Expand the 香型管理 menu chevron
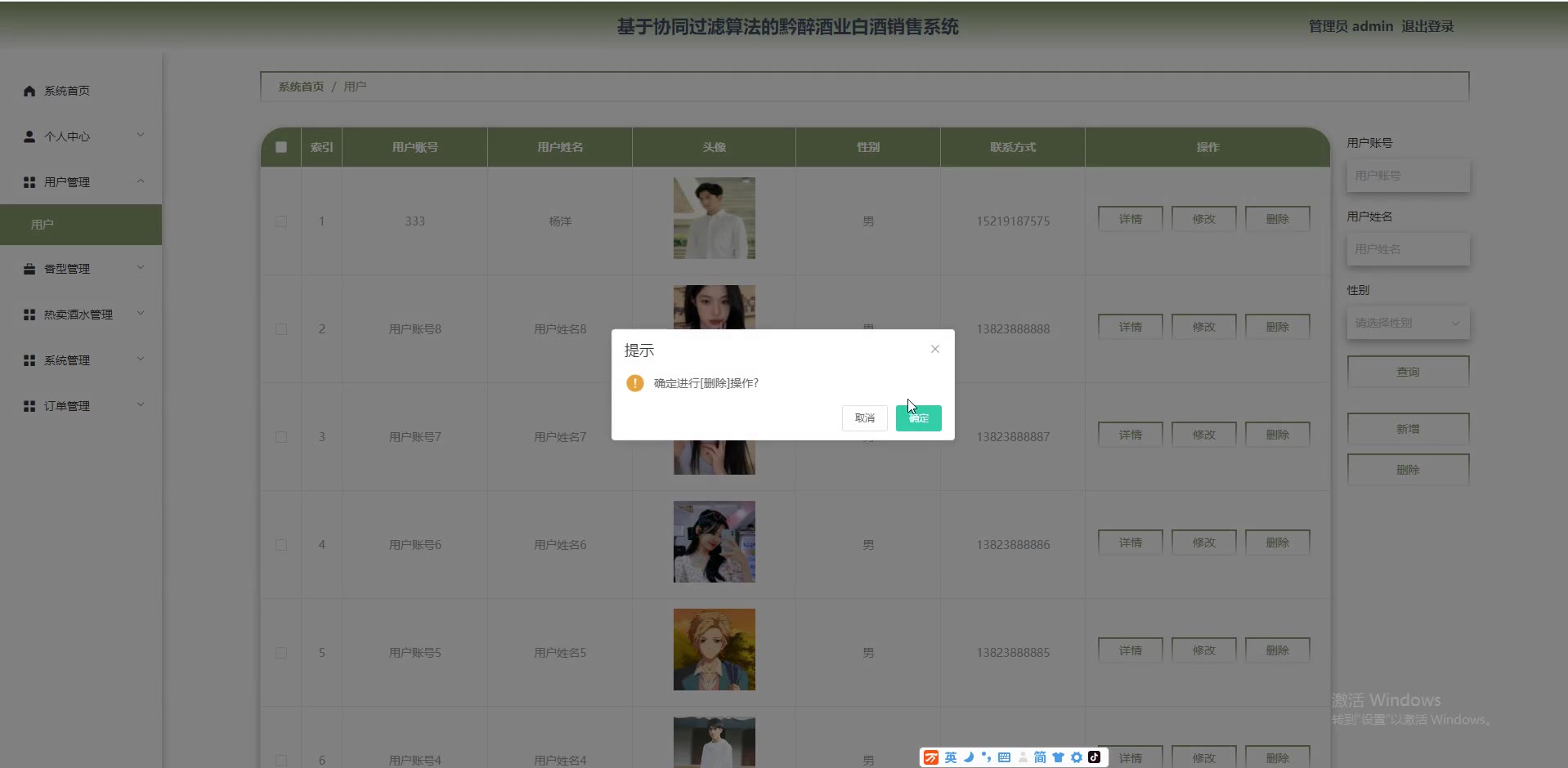Image resolution: width=1568 pixels, height=768 pixels. 141,267
